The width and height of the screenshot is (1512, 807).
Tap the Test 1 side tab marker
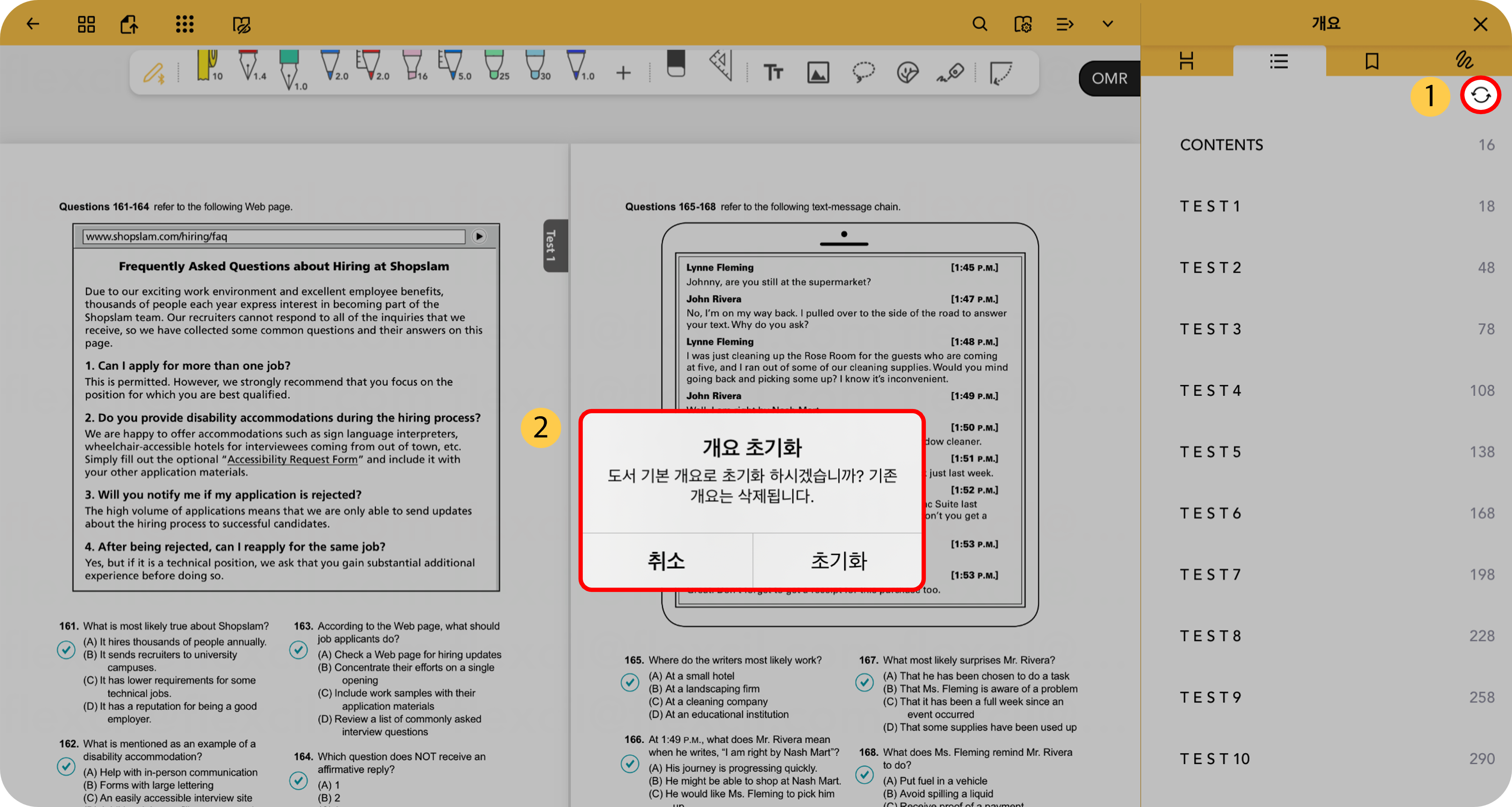click(555, 245)
